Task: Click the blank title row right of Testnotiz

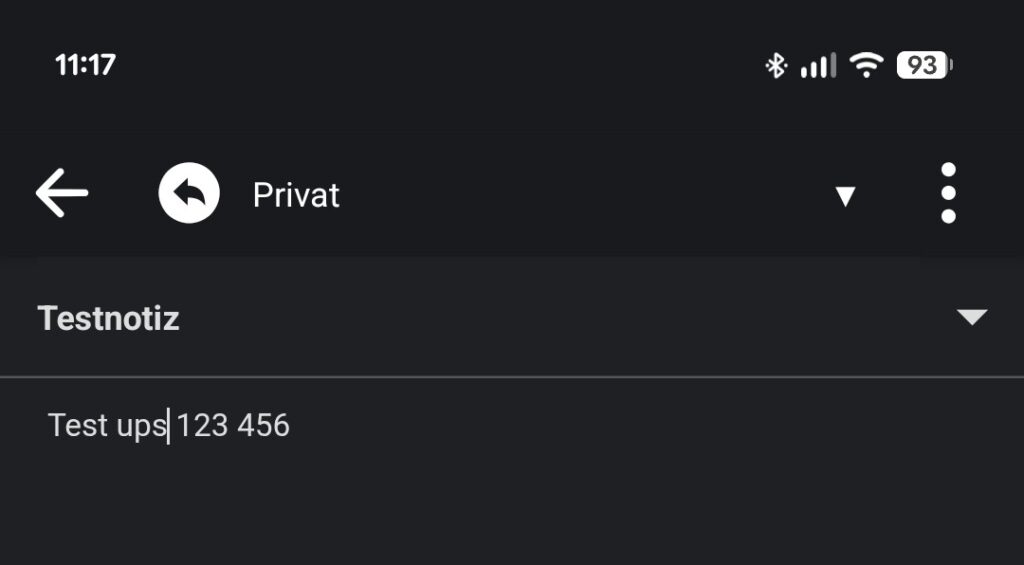Action: (560, 319)
